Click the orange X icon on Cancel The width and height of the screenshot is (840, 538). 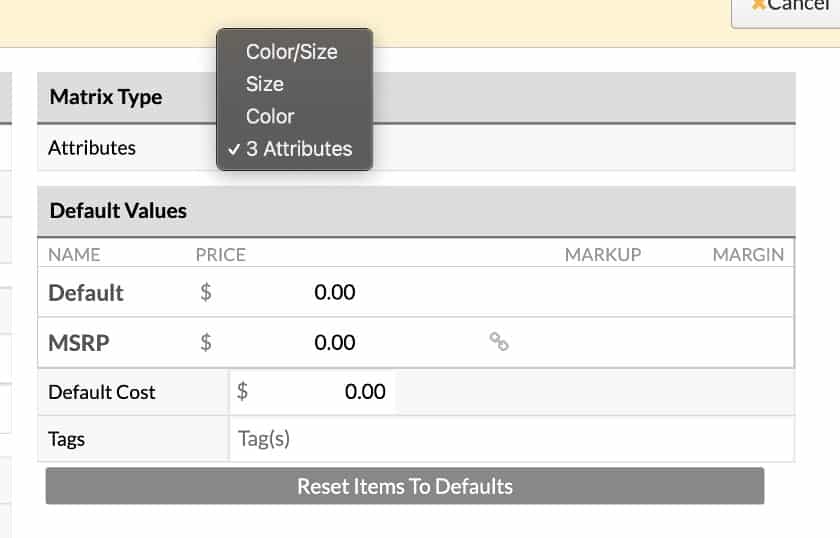(x=758, y=5)
